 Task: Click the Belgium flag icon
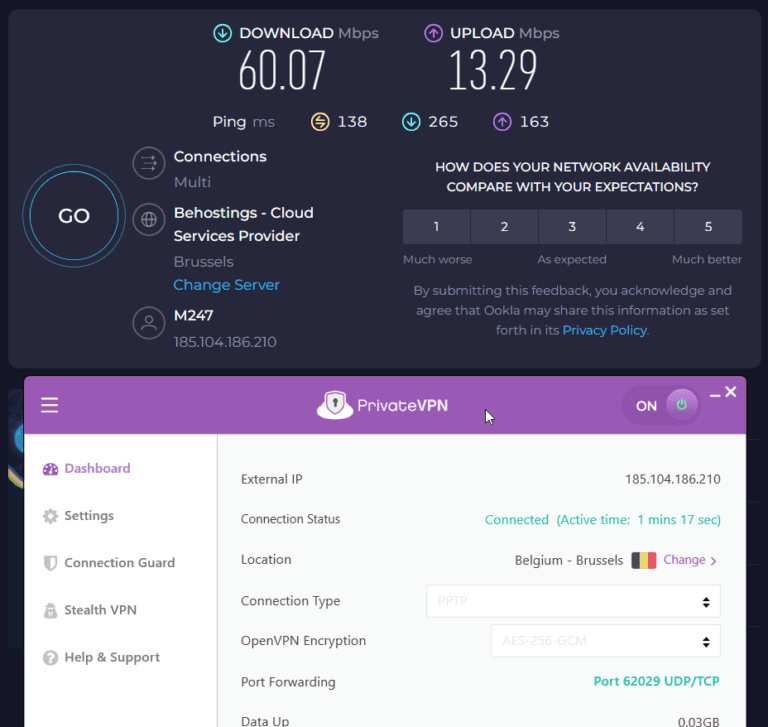coord(644,560)
